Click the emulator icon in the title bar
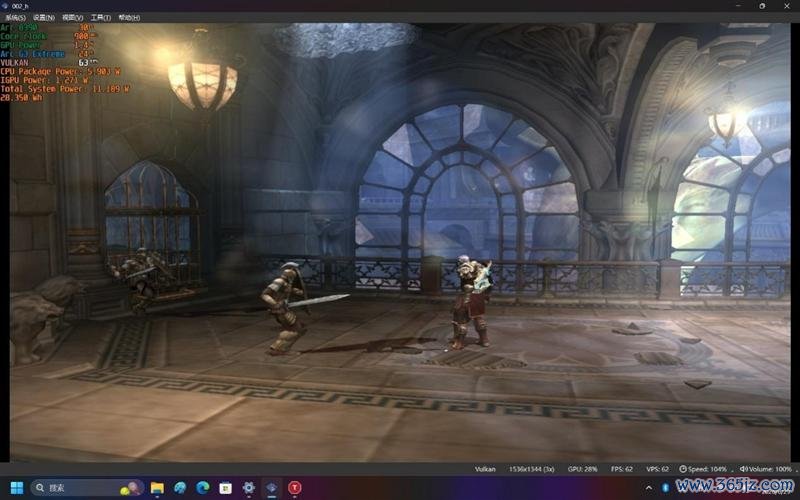Viewport: 800px width, 500px height. click(x=6, y=6)
